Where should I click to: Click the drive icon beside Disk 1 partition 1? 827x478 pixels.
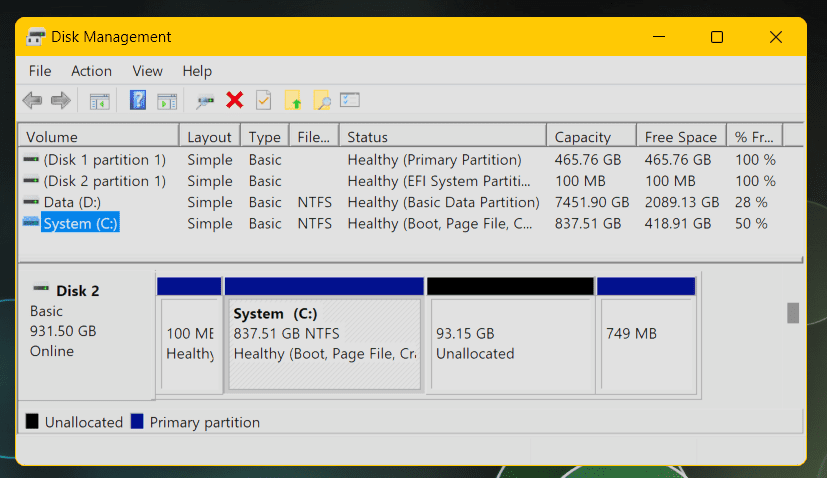point(31,159)
